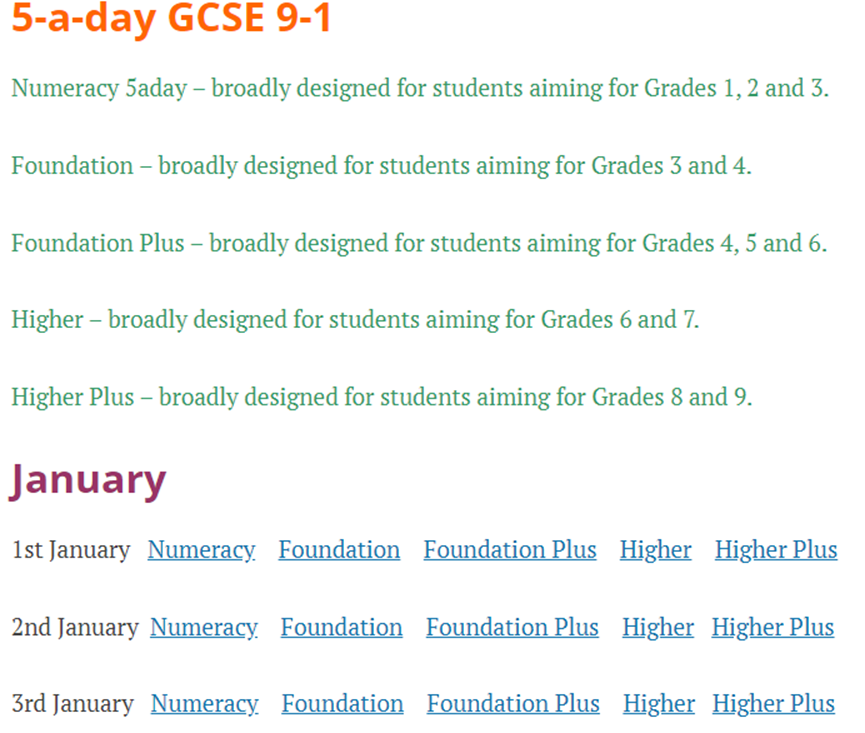Open the 1st January Foundation link
This screenshot has width=865, height=733.
point(339,550)
